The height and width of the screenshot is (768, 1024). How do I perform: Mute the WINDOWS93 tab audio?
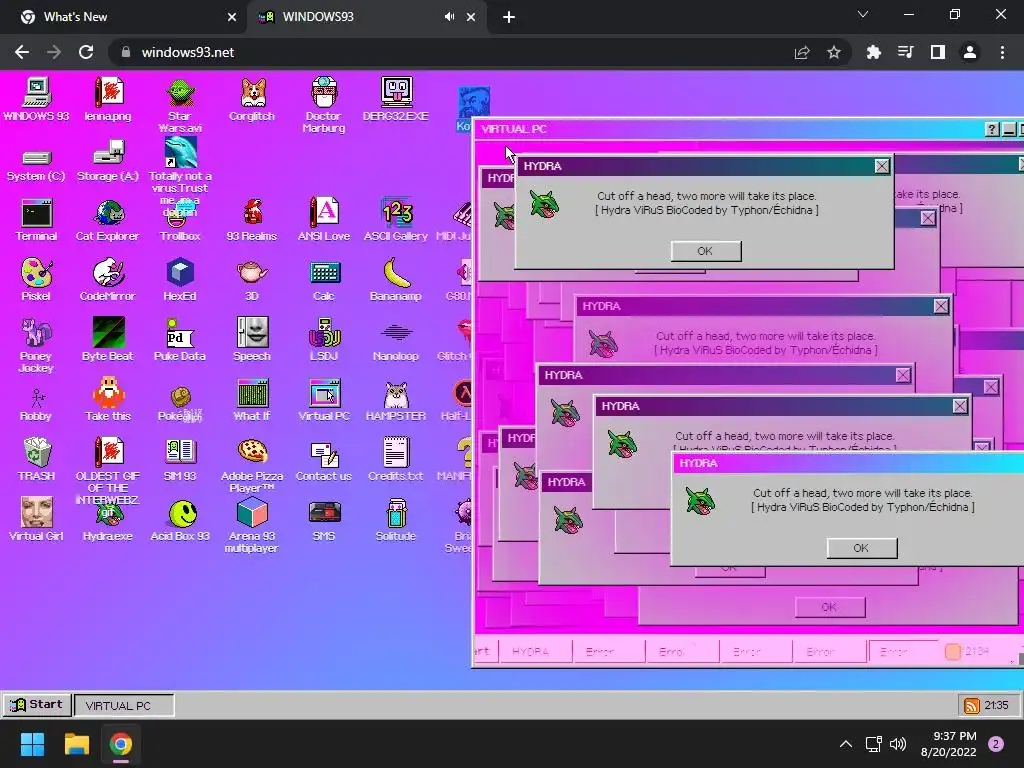(x=449, y=17)
